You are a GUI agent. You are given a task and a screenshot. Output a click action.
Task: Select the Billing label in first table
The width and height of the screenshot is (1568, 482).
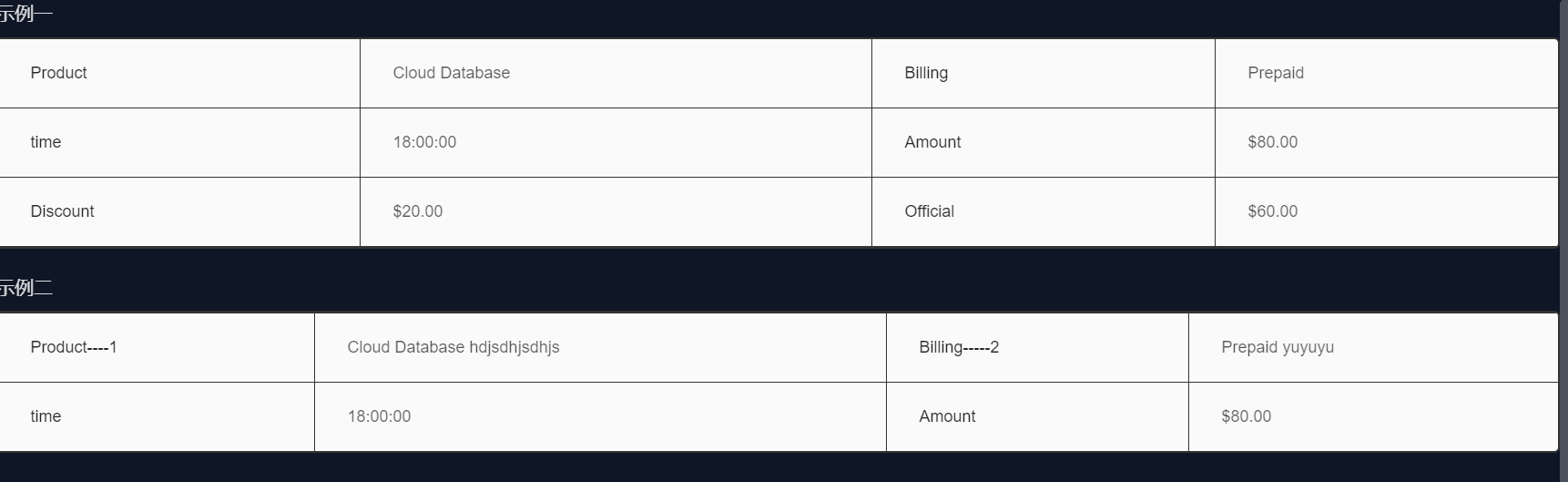[926, 73]
